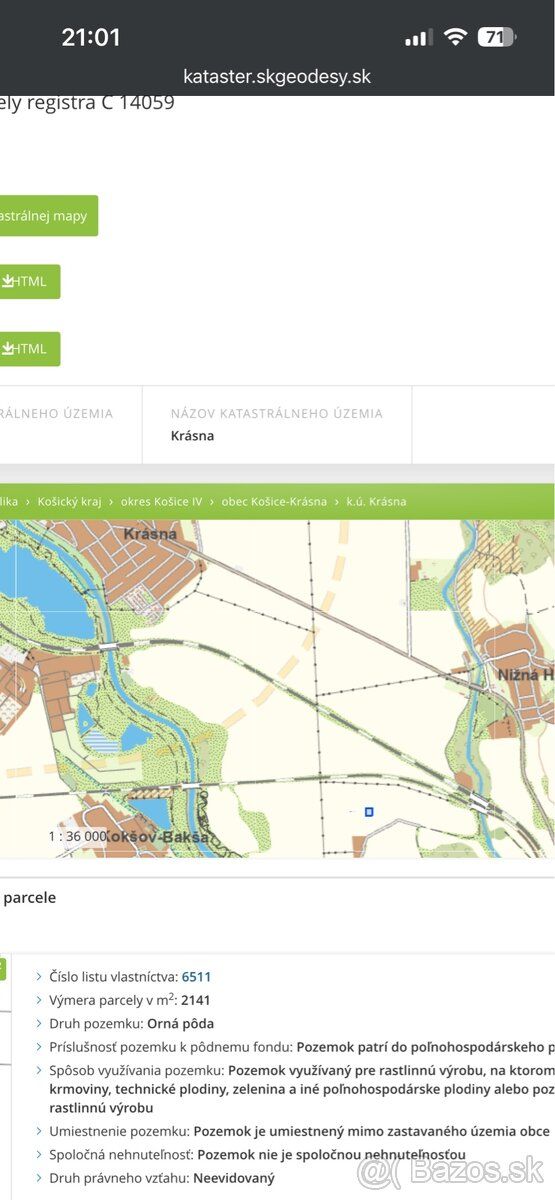Expand the Príslušnosť pozemku row arrow
The width and height of the screenshot is (555, 1200).
[39, 1047]
